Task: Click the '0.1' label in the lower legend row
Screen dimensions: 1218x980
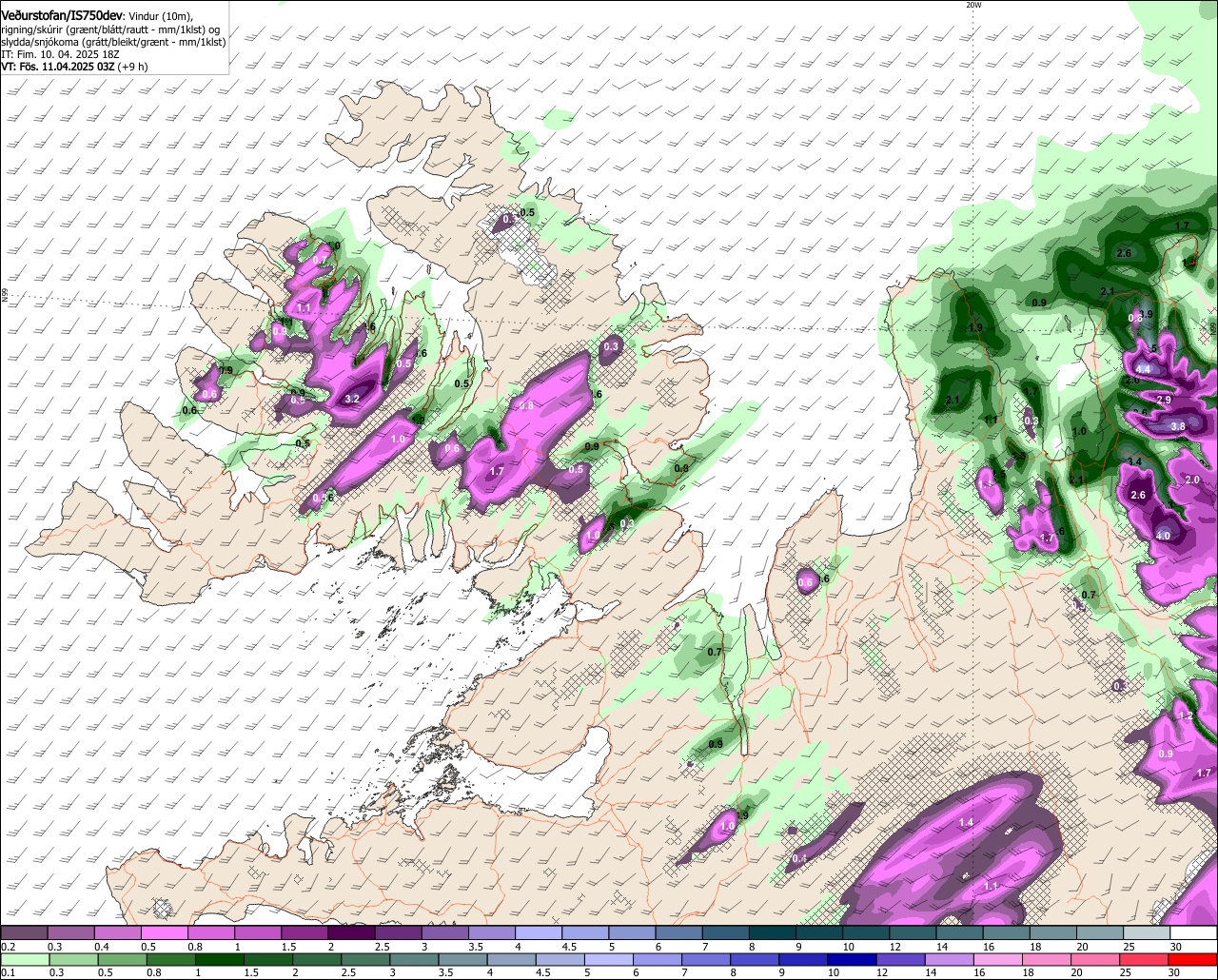Action: (x=9, y=973)
